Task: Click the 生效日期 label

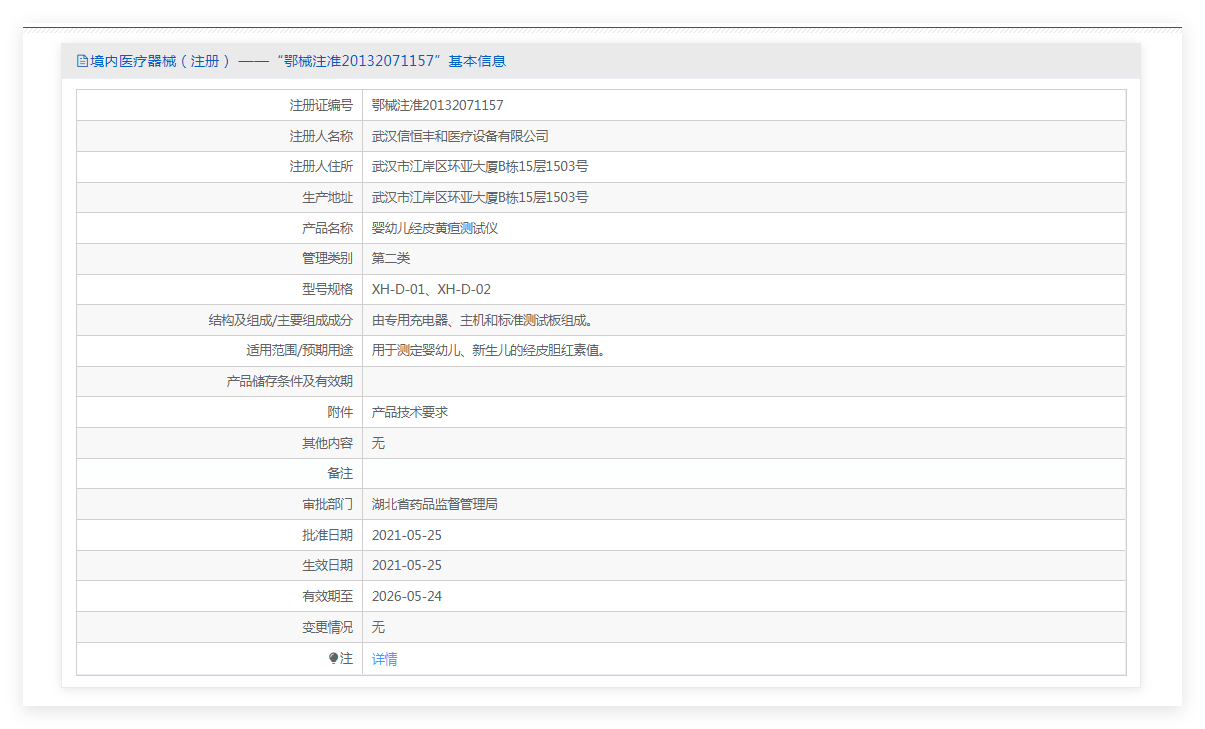Action: pos(328,565)
